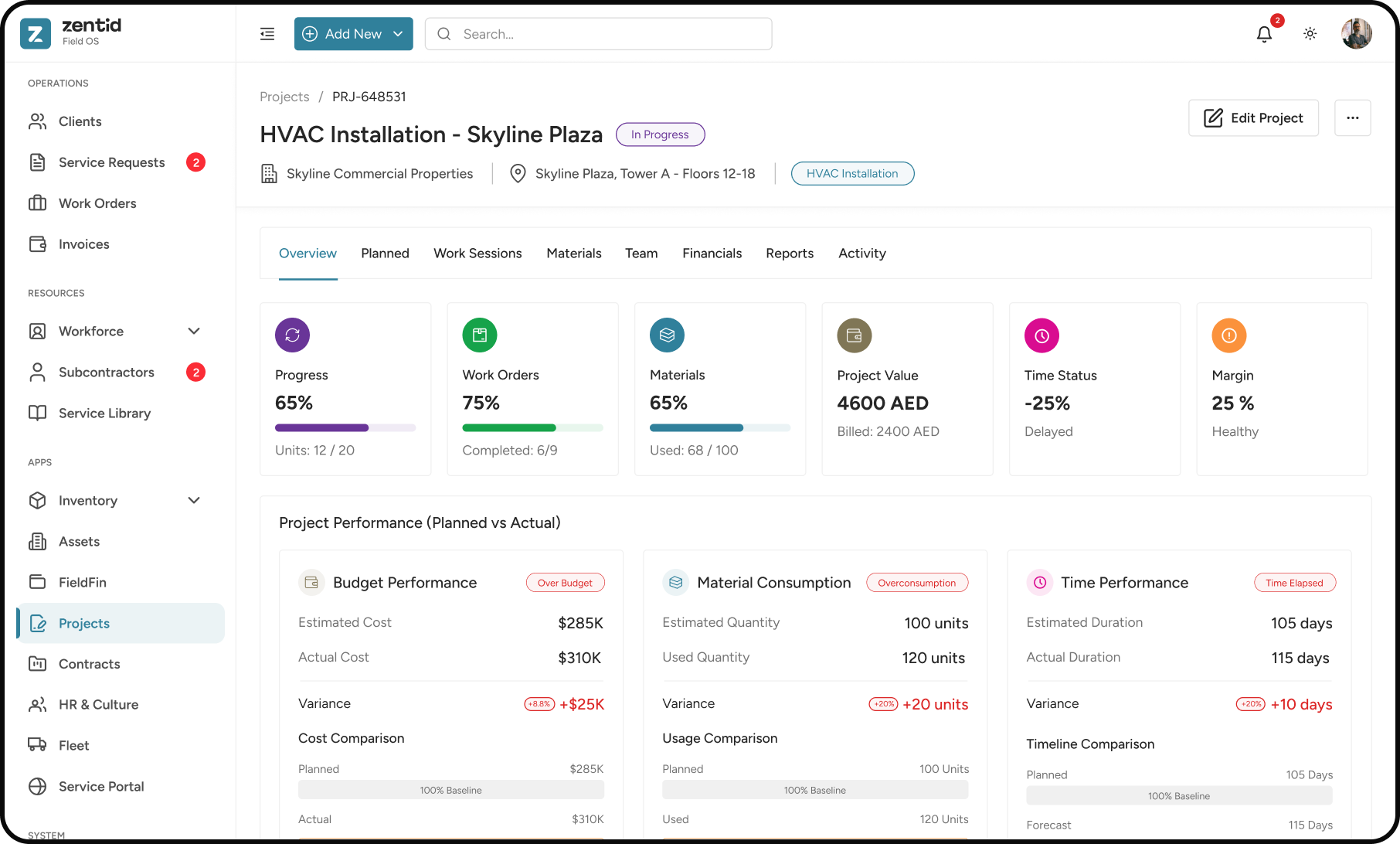Open the Add New dropdown
Screen dimensions: 1400x844
(x=354, y=34)
